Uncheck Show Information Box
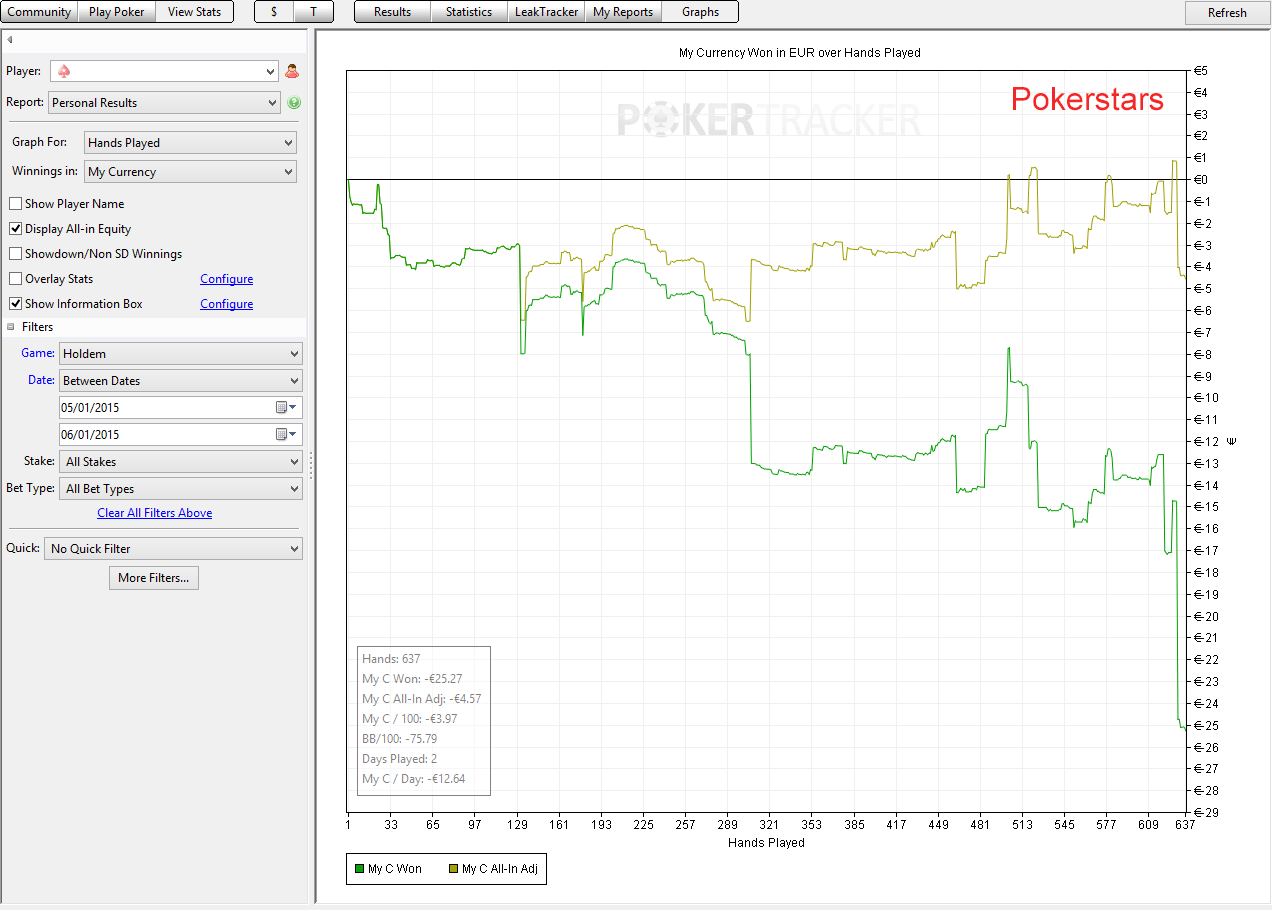Image resolution: width=1272 pixels, height=910 pixels. click(x=15, y=304)
